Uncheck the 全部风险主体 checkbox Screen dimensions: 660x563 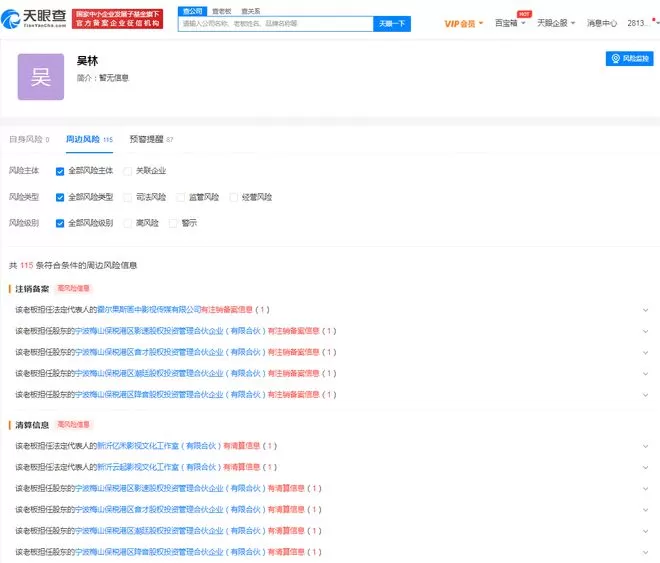pos(60,171)
